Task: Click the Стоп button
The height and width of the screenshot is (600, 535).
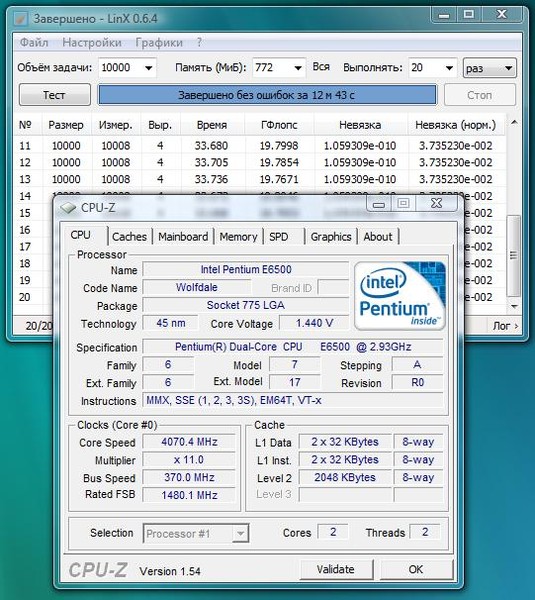Action: pos(480,95)
